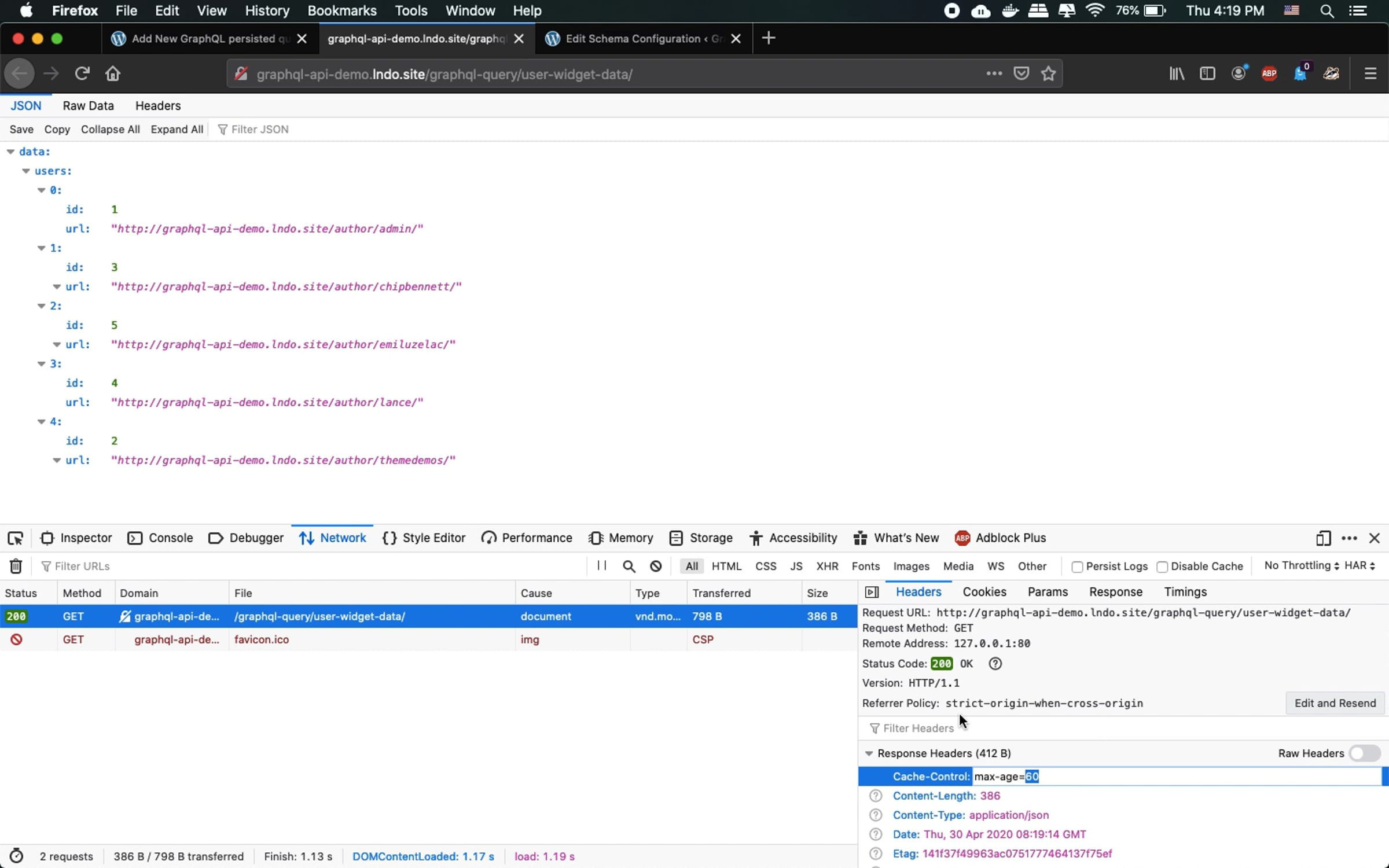Open Firefox hamburger menu

tap(1370, 73)
